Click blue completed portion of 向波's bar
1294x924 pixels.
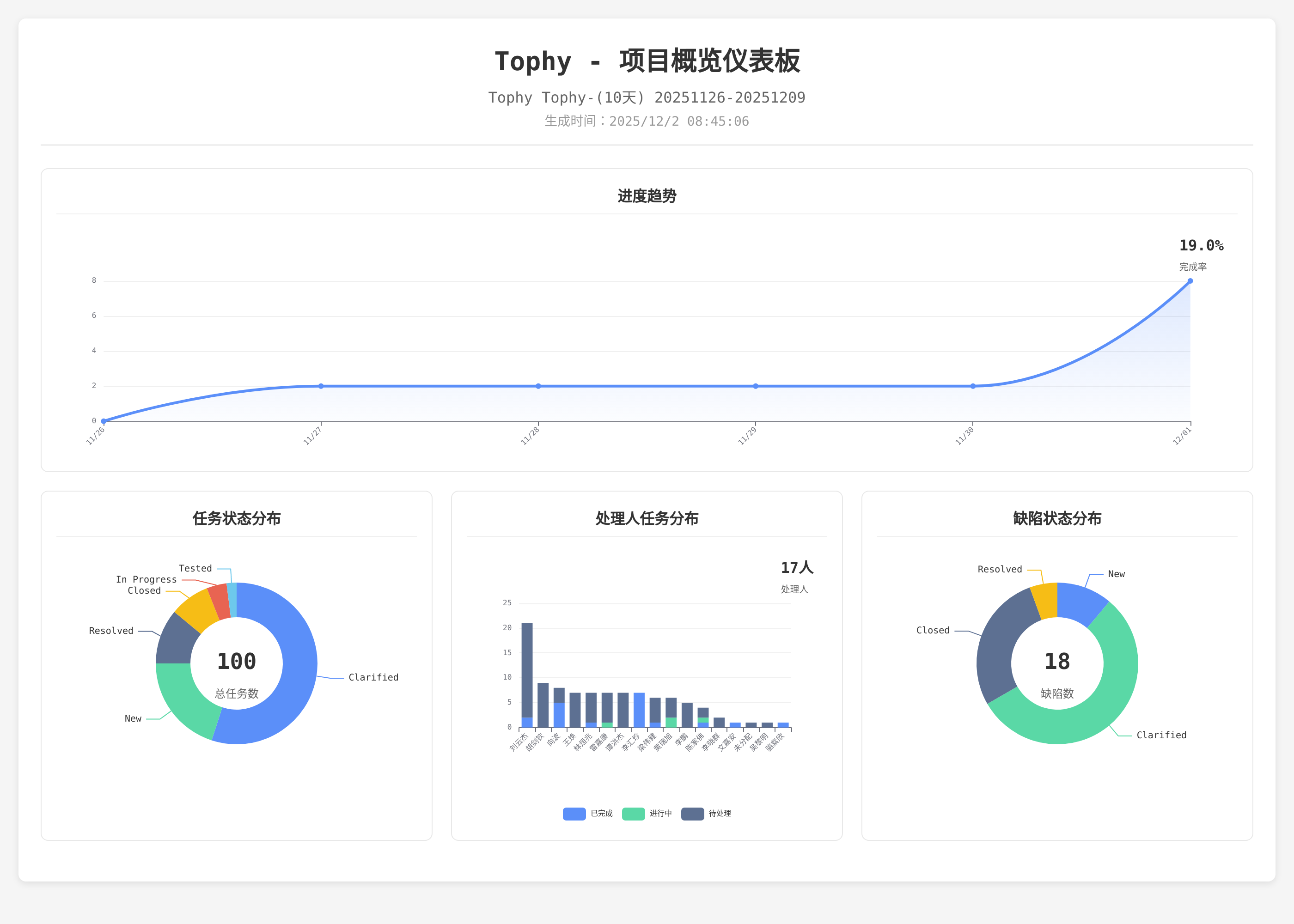[559, 715]
